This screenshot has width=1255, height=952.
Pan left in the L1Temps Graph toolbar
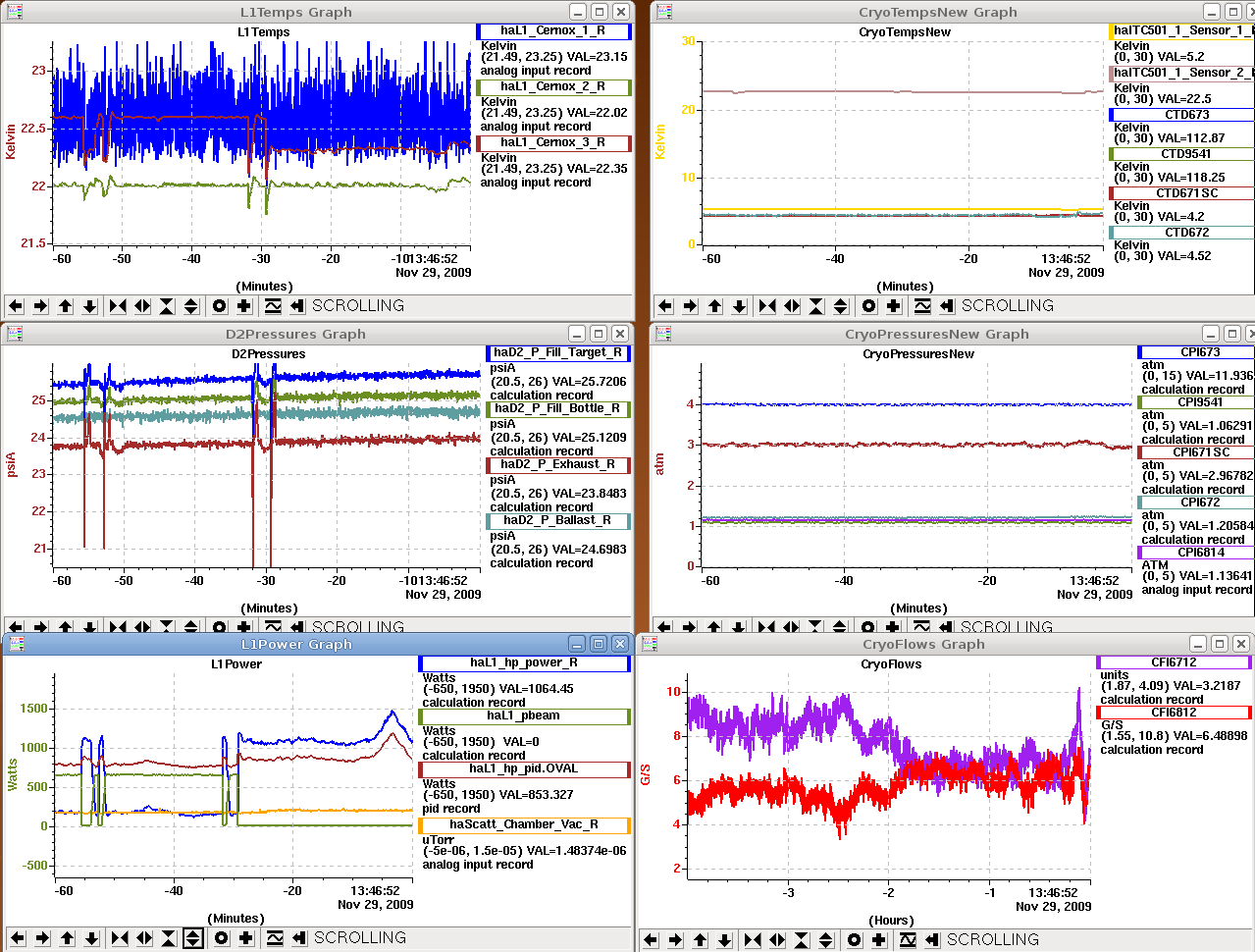click(17, 306)
